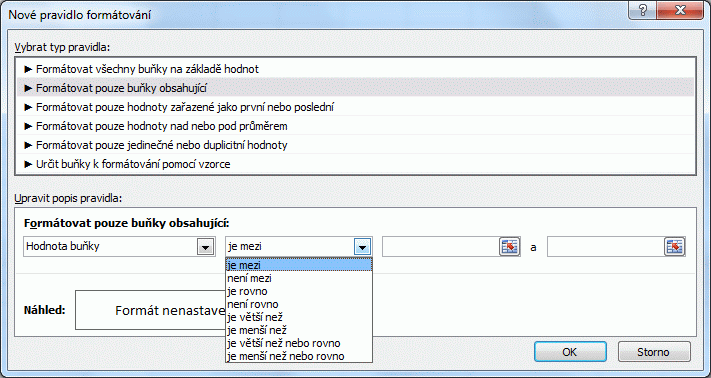Click the Formát nenastaven preview box
This screenshot has height=378, width=711.
(x=151, y=310)
